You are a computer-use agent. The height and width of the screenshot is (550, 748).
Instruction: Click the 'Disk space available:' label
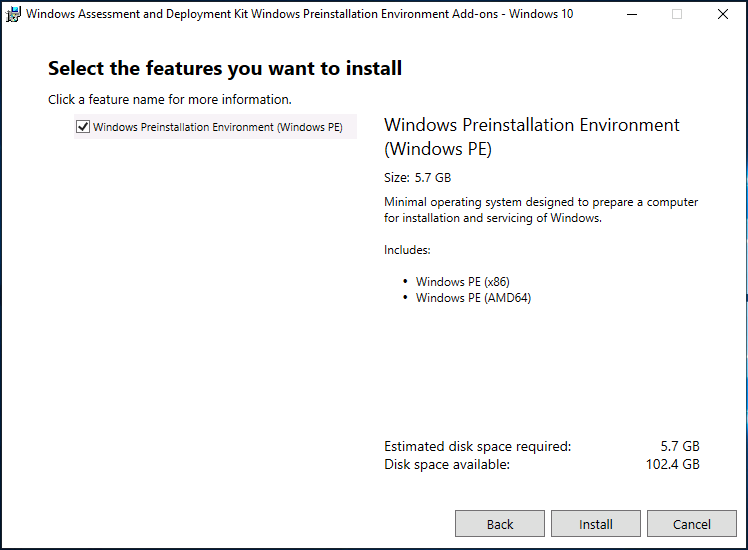(x=447, y=464)
